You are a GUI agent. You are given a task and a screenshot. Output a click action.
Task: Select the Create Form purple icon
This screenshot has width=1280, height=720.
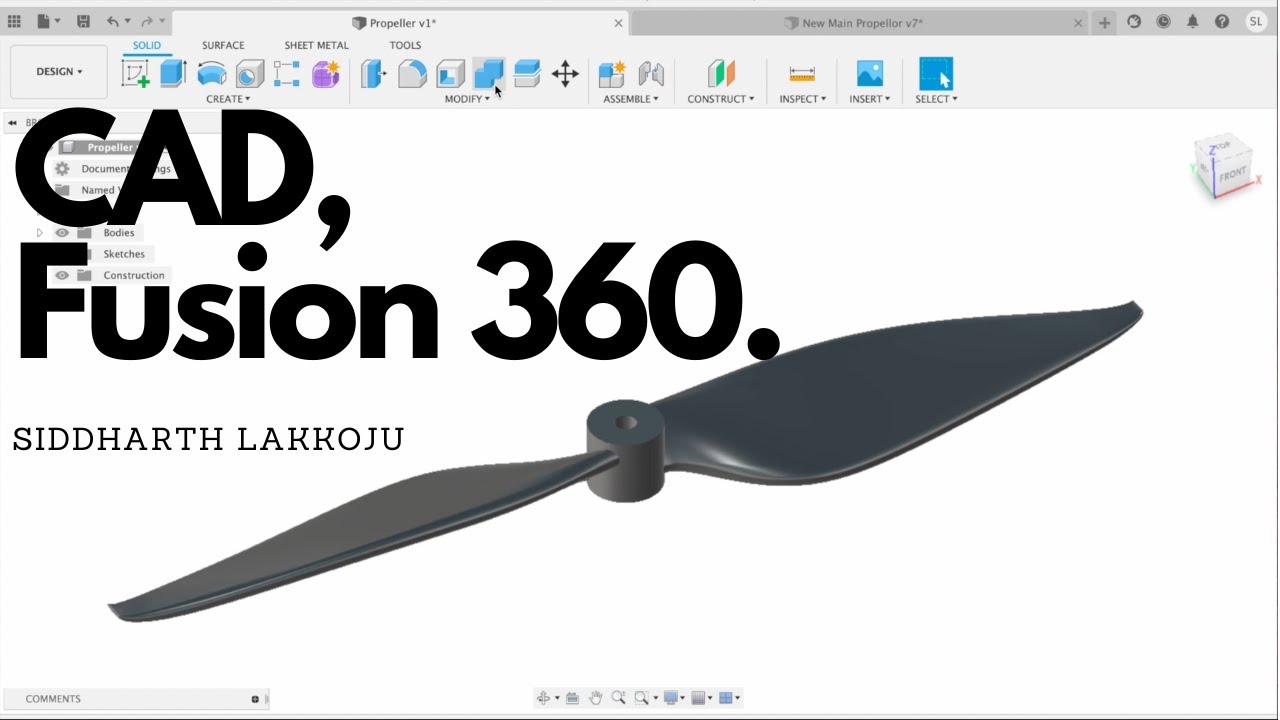325,74
